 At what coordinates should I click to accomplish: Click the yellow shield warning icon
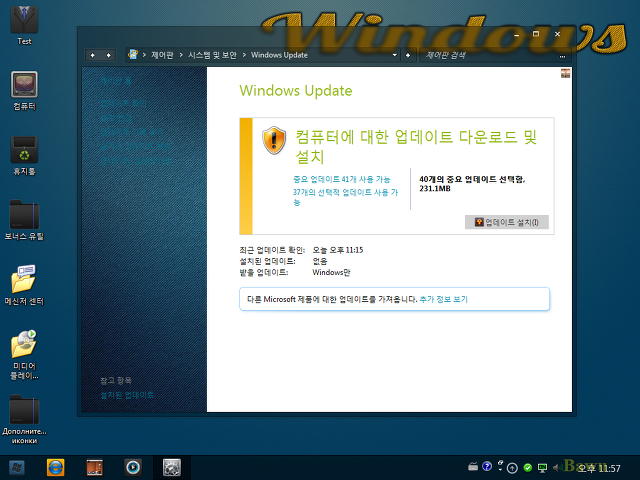[274, 140]
